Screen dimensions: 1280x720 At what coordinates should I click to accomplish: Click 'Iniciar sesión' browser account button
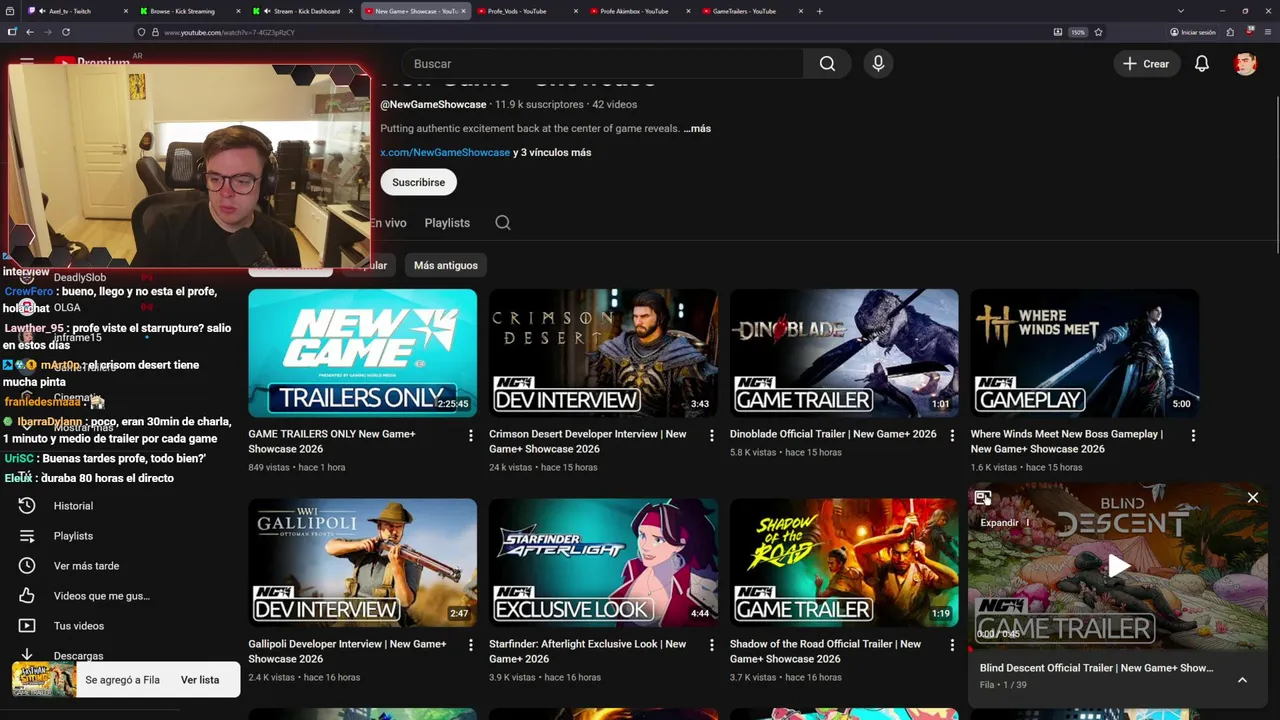tap(1193, 32)
